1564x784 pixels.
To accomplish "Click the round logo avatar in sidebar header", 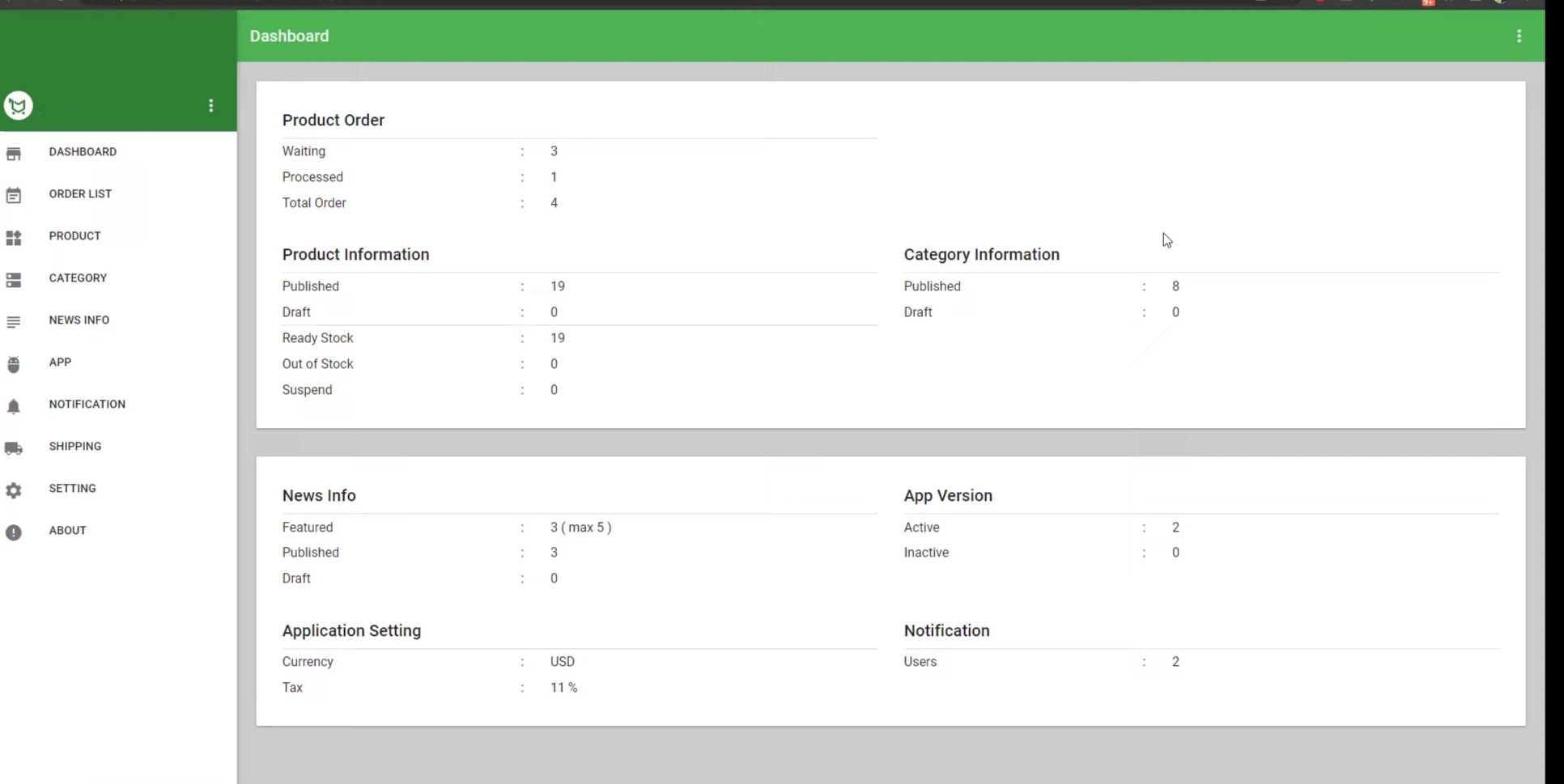I will 18,106.
